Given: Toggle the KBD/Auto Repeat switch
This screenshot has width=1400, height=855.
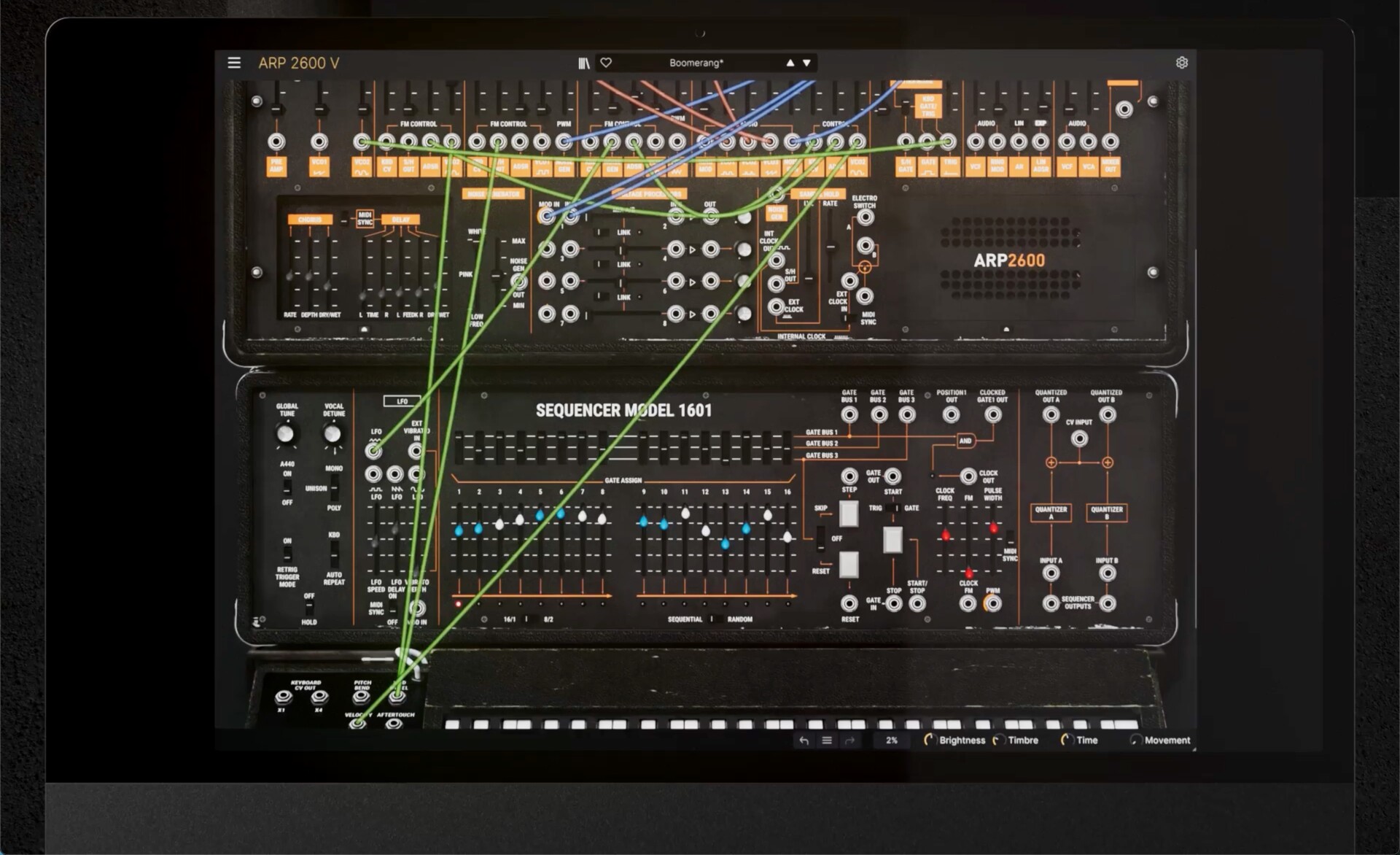Looking at the screenshot, I should point(334,554).
